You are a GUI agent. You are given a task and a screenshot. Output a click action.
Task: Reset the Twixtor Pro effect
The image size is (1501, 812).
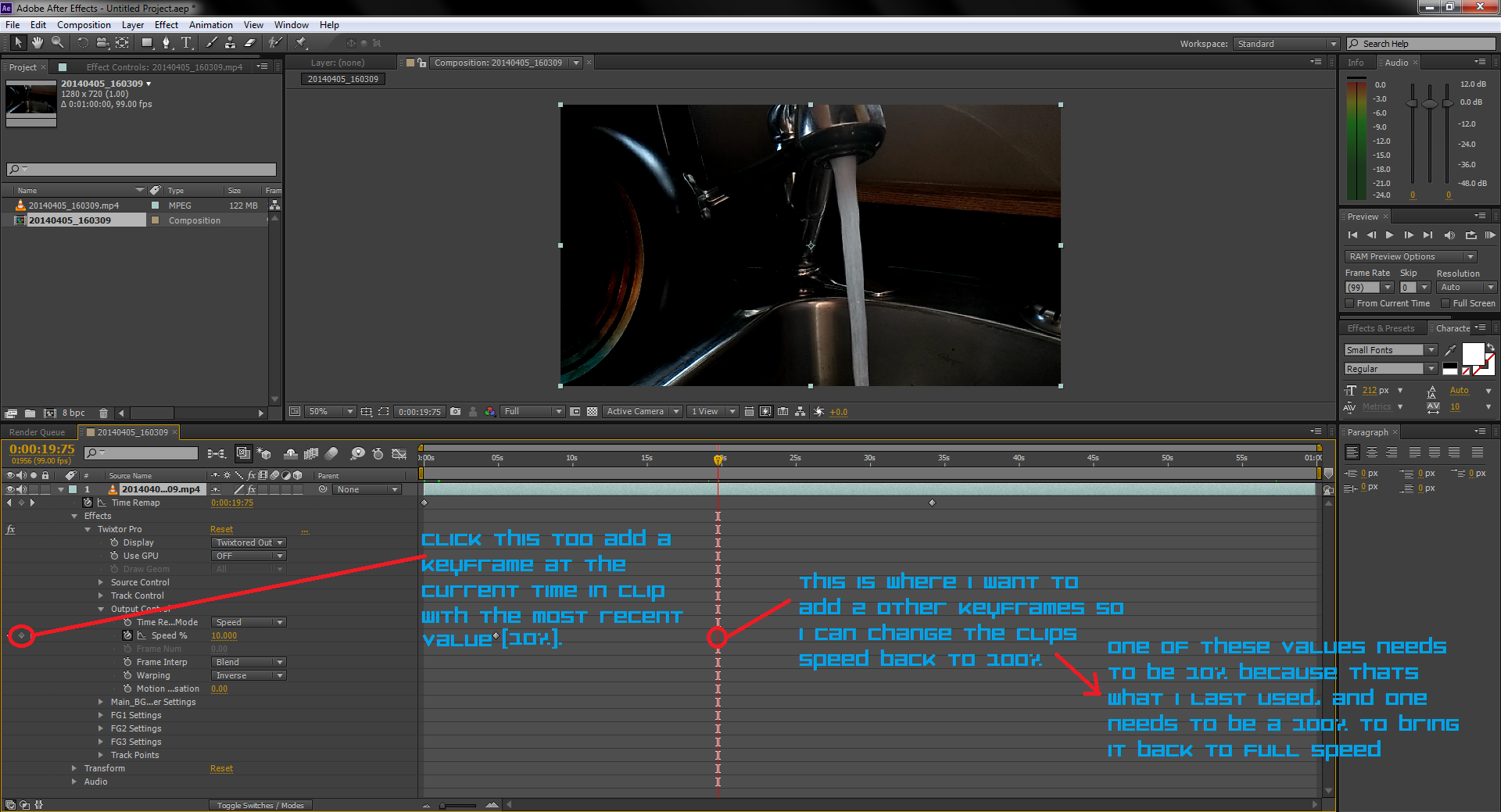(221, 529)
